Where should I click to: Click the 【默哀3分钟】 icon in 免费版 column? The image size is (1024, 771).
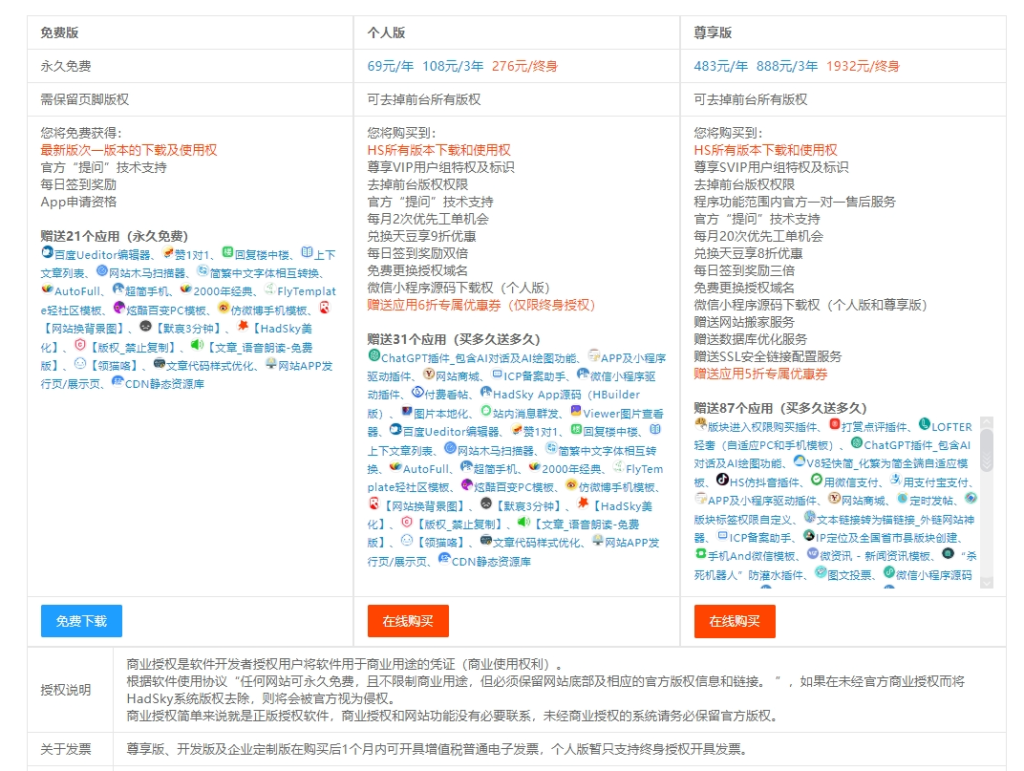[x=146, y=326]
